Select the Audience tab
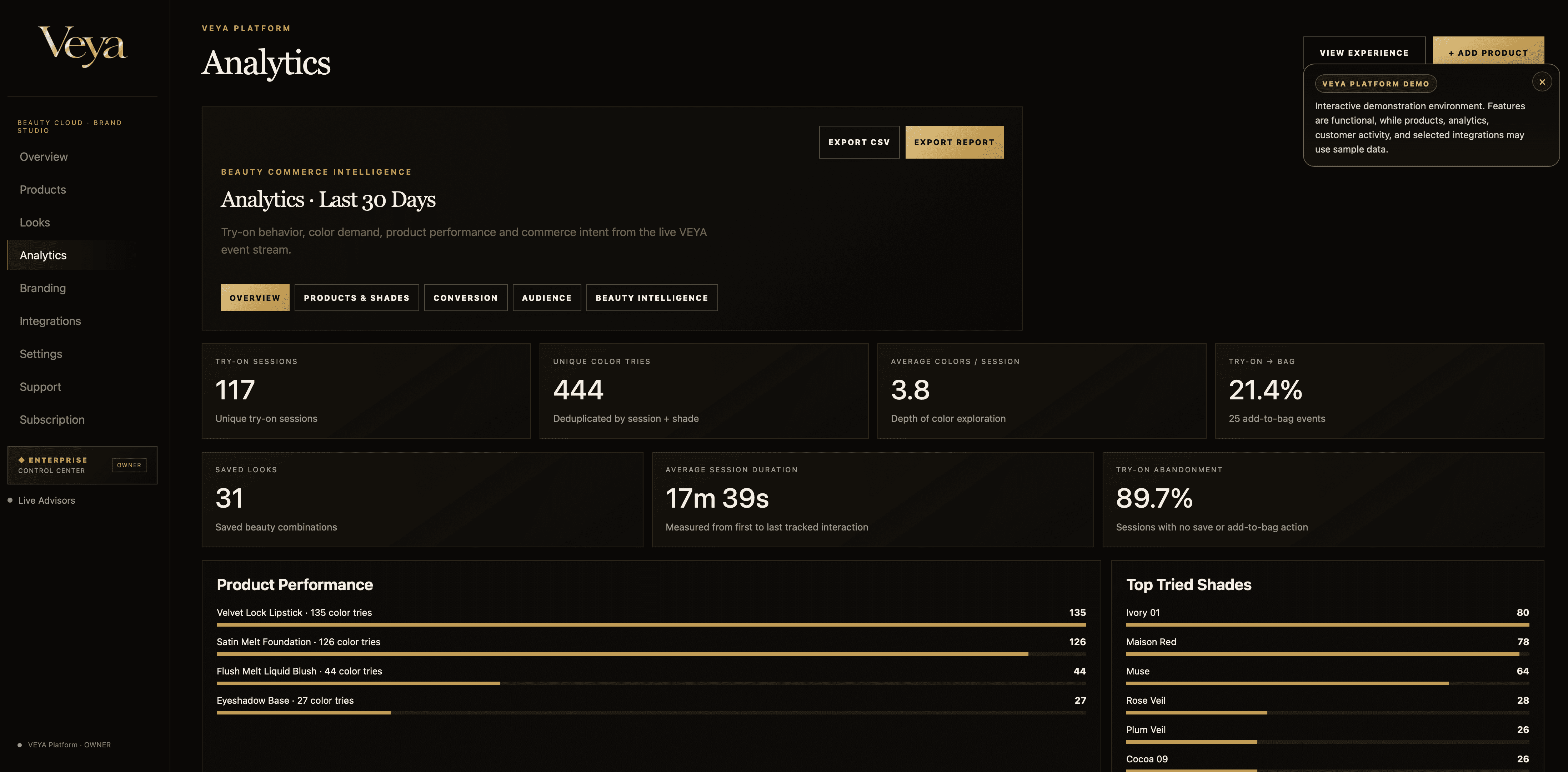 pos(547,298)
